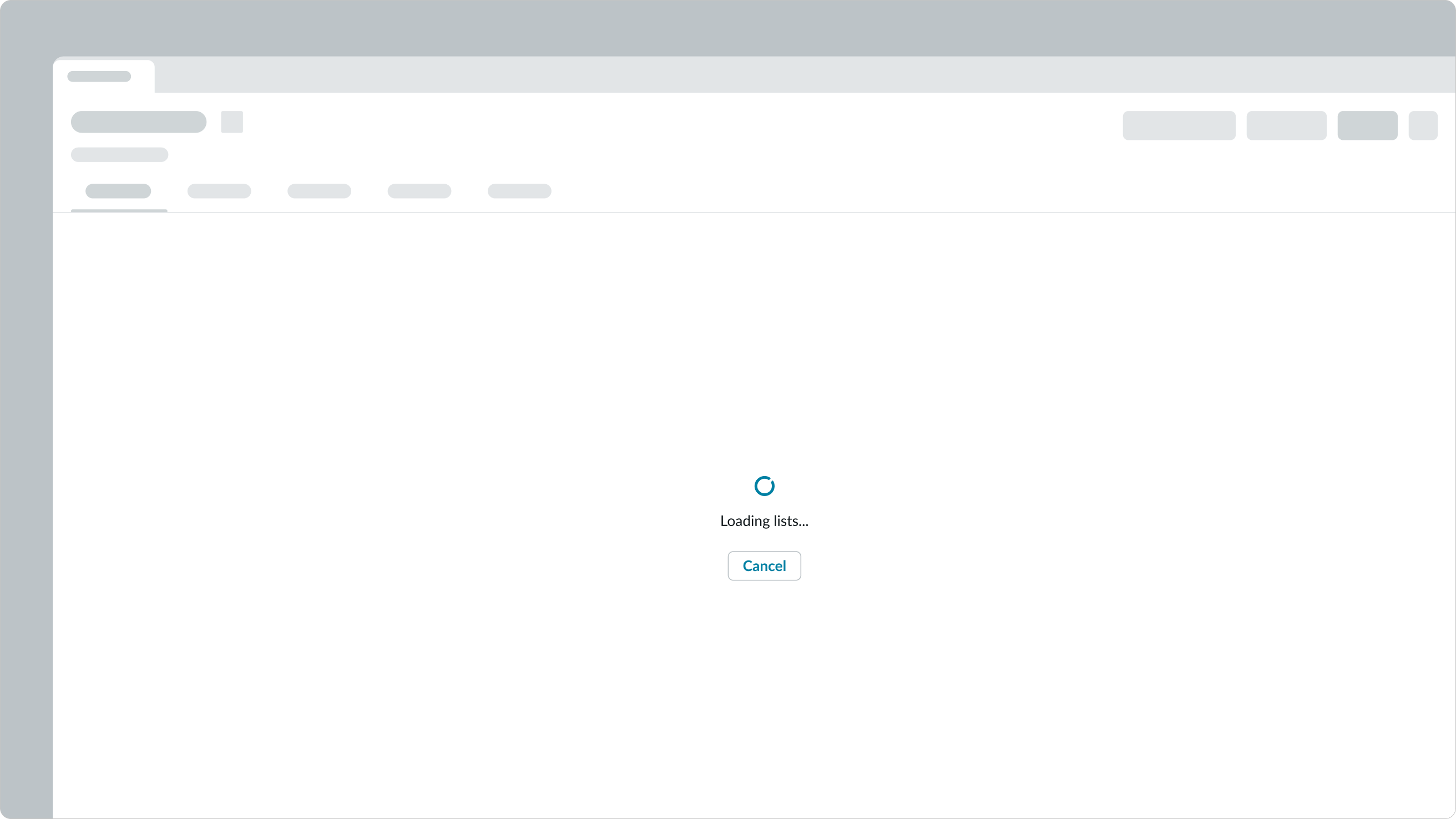This screenshot has width=1456, height=819.
Task: Switch to the fifth tab placeholder
Action: [x=519, y=191]
